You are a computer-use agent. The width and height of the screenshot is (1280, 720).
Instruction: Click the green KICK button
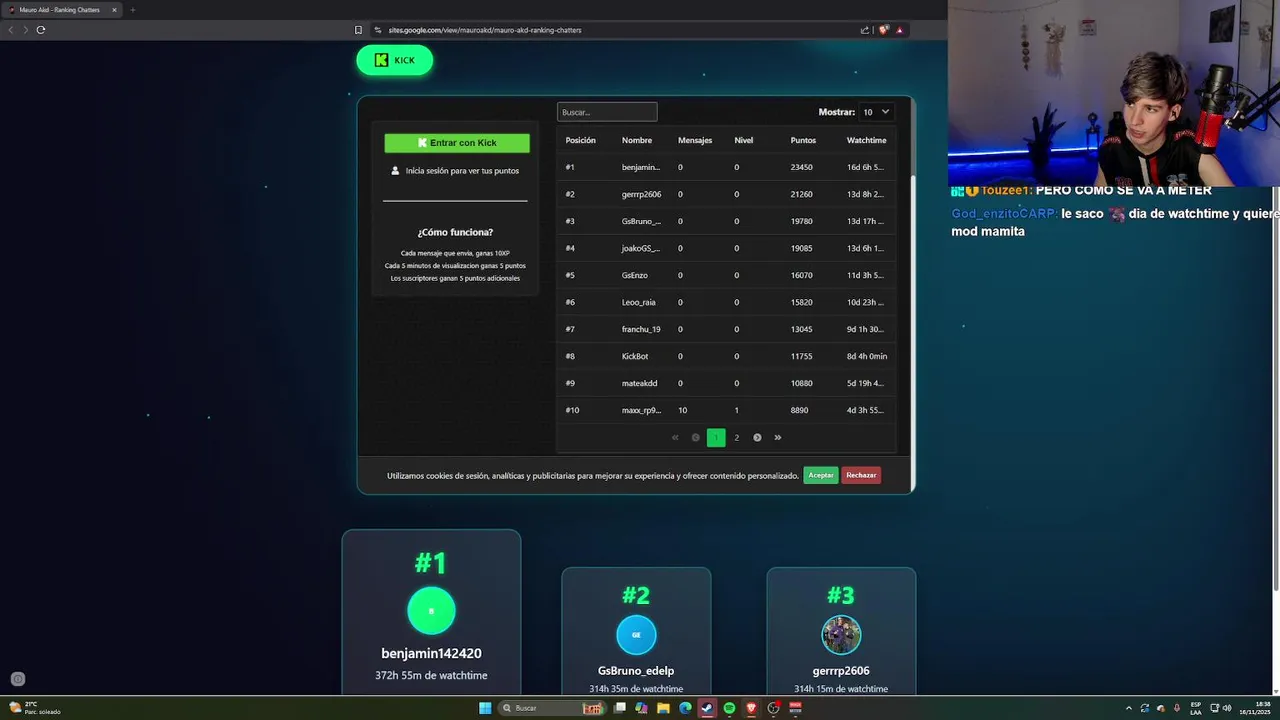point(395,60)
